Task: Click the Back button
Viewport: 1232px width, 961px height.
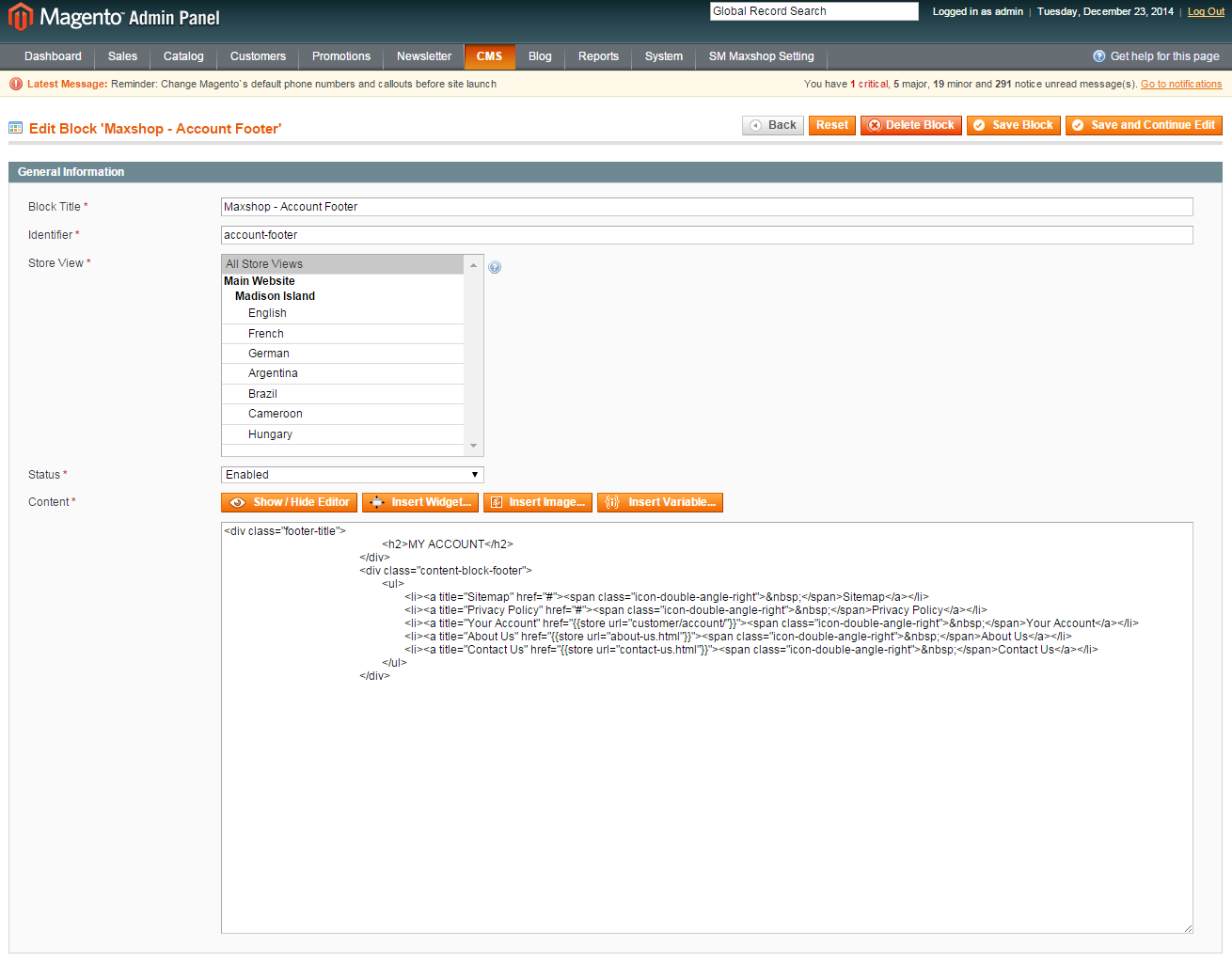Action: pyautogui.click(x=773, y=125)
